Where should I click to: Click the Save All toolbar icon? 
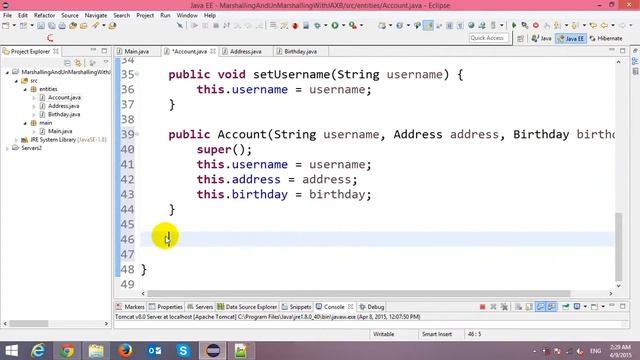(51, 25)
